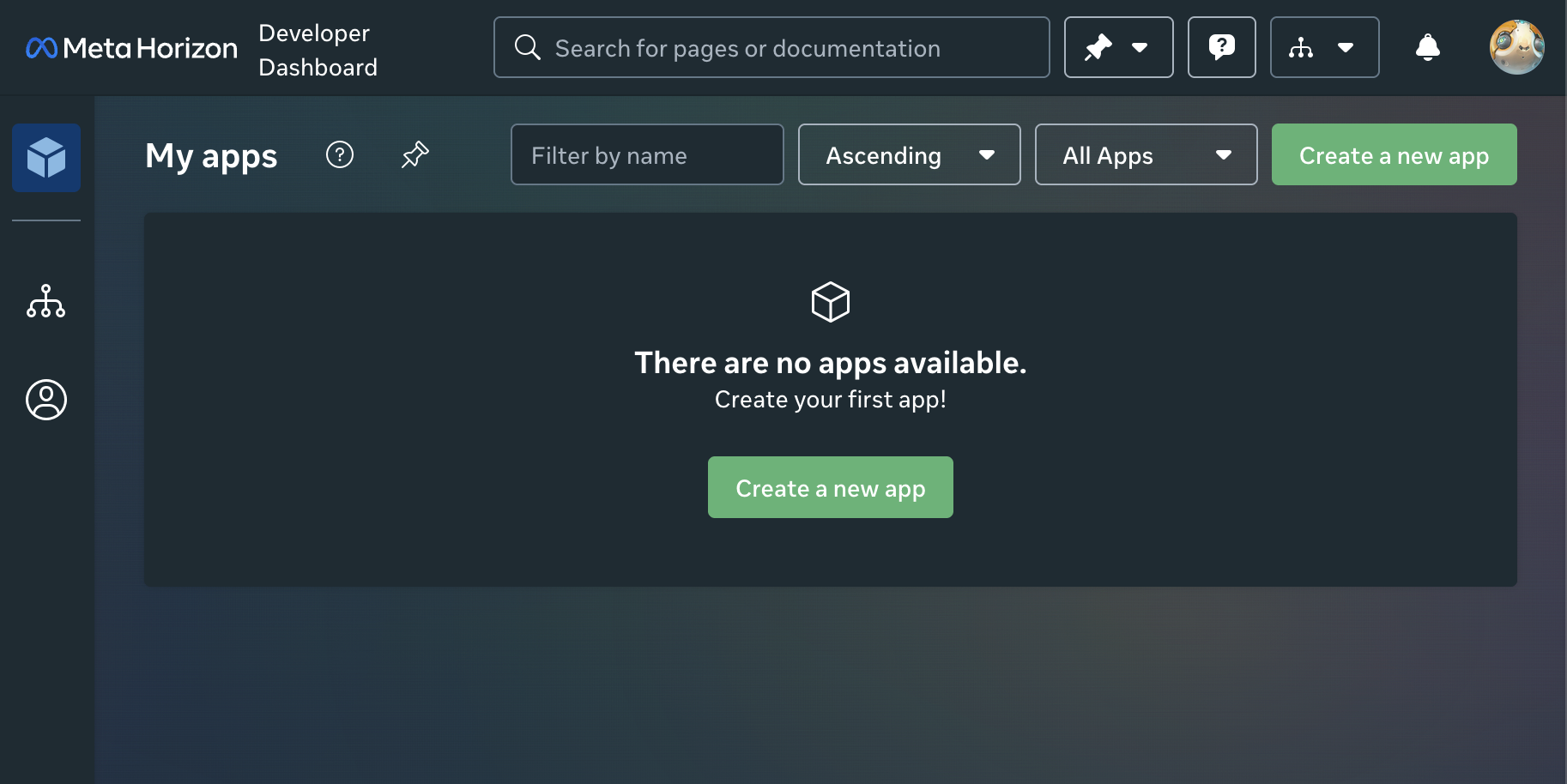Select the organization hierarchy icon in sidebar

(45, 302)
